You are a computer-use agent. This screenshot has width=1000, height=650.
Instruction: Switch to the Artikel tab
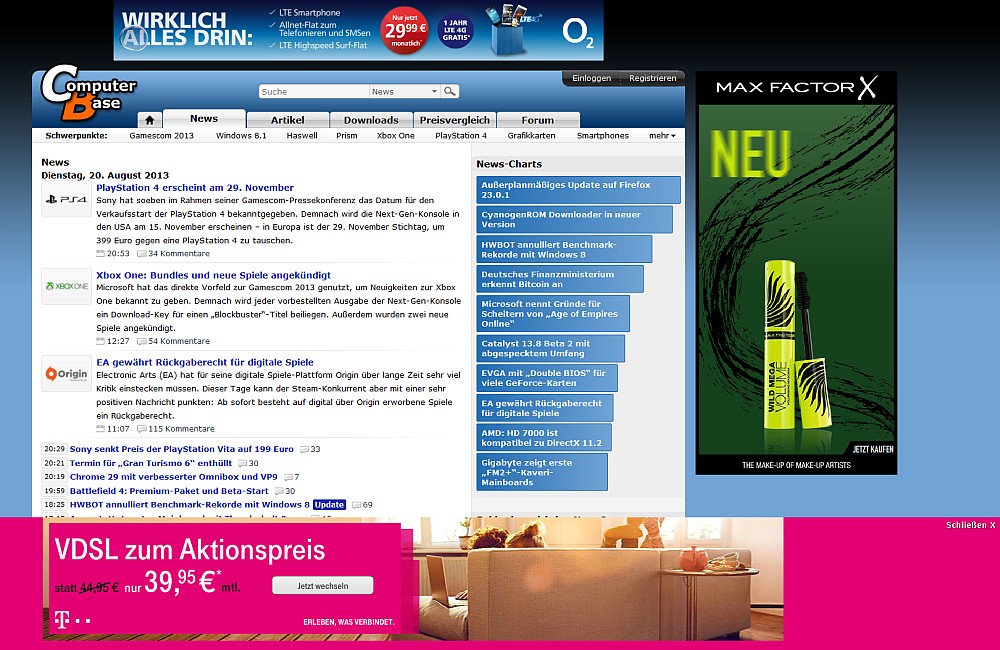tap(288, 120)
